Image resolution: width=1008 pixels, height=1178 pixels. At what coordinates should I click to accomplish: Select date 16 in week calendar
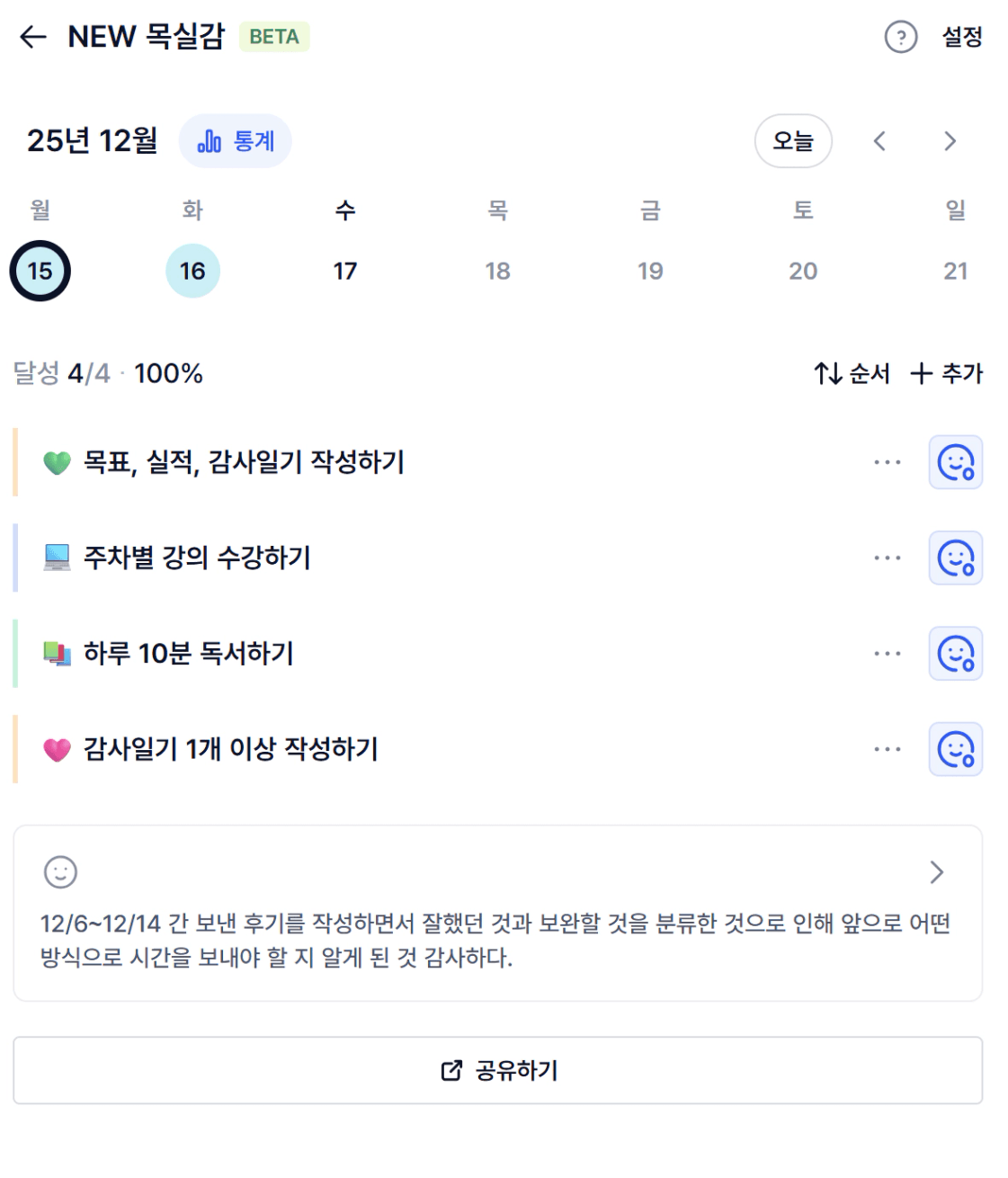coord(192,271)
